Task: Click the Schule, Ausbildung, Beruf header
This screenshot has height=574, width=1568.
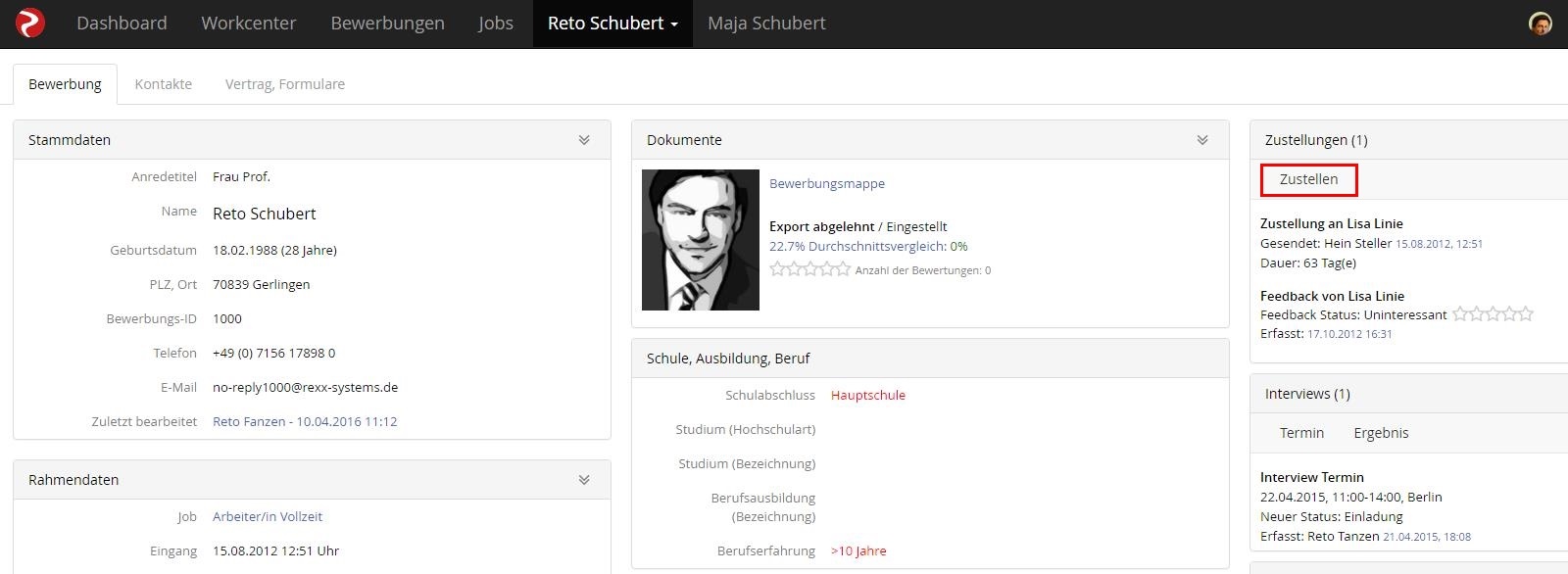Action: 930,359
